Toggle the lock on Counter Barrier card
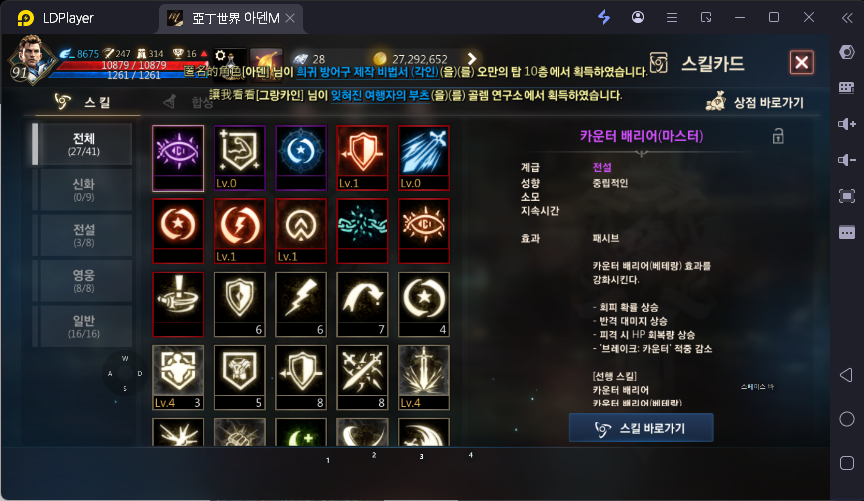This screenshot has width=864, height=501. 778,136
